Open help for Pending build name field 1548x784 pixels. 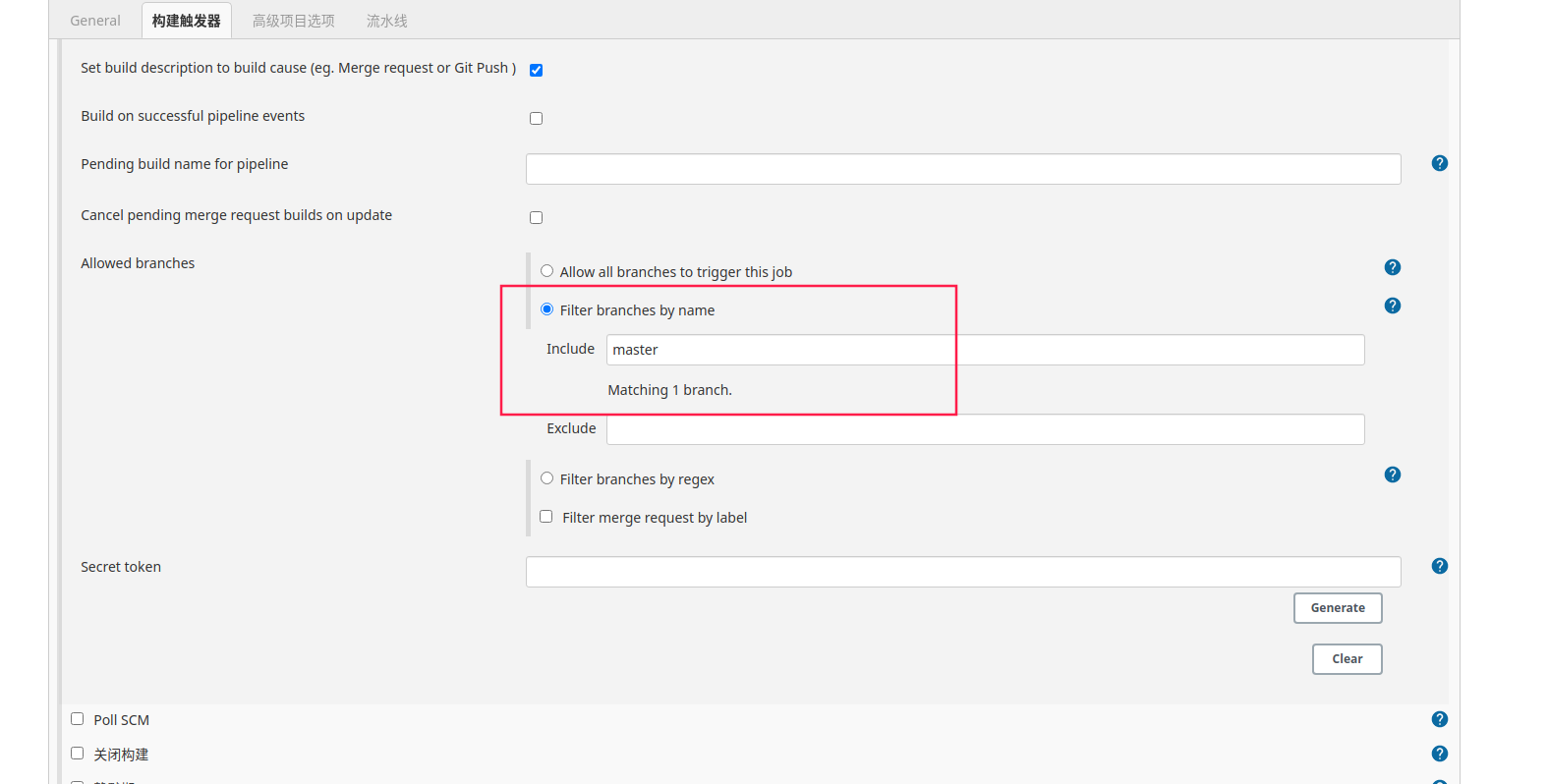(1439, 163)
